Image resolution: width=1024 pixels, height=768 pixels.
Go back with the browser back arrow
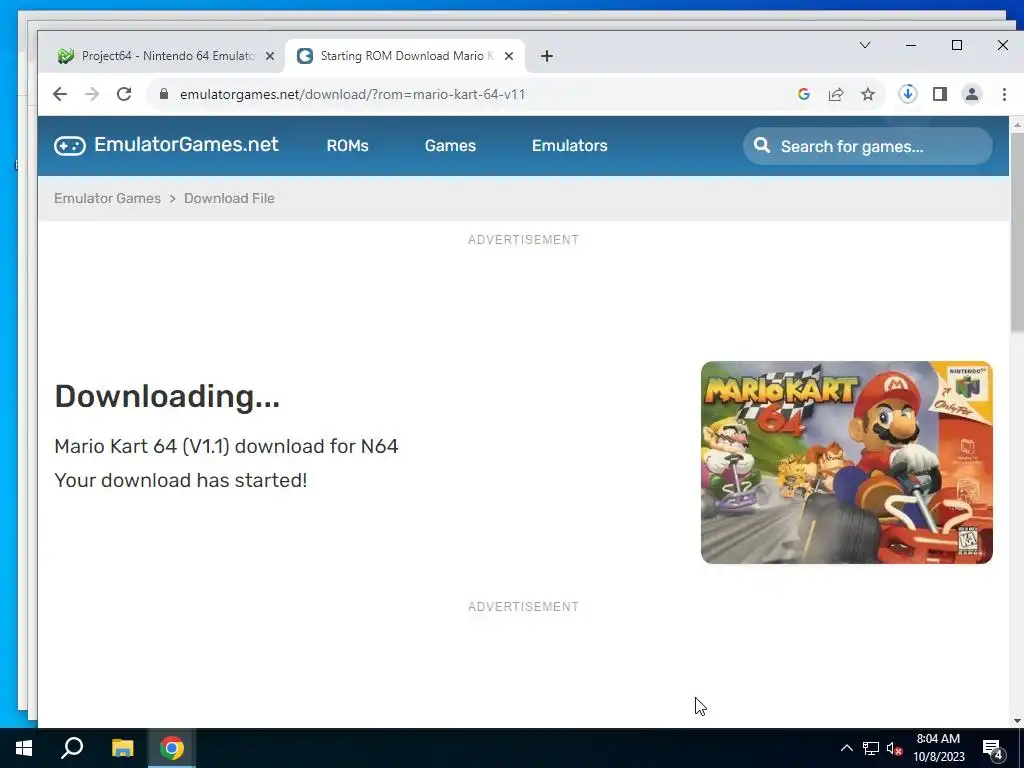(x=59, y=94)
